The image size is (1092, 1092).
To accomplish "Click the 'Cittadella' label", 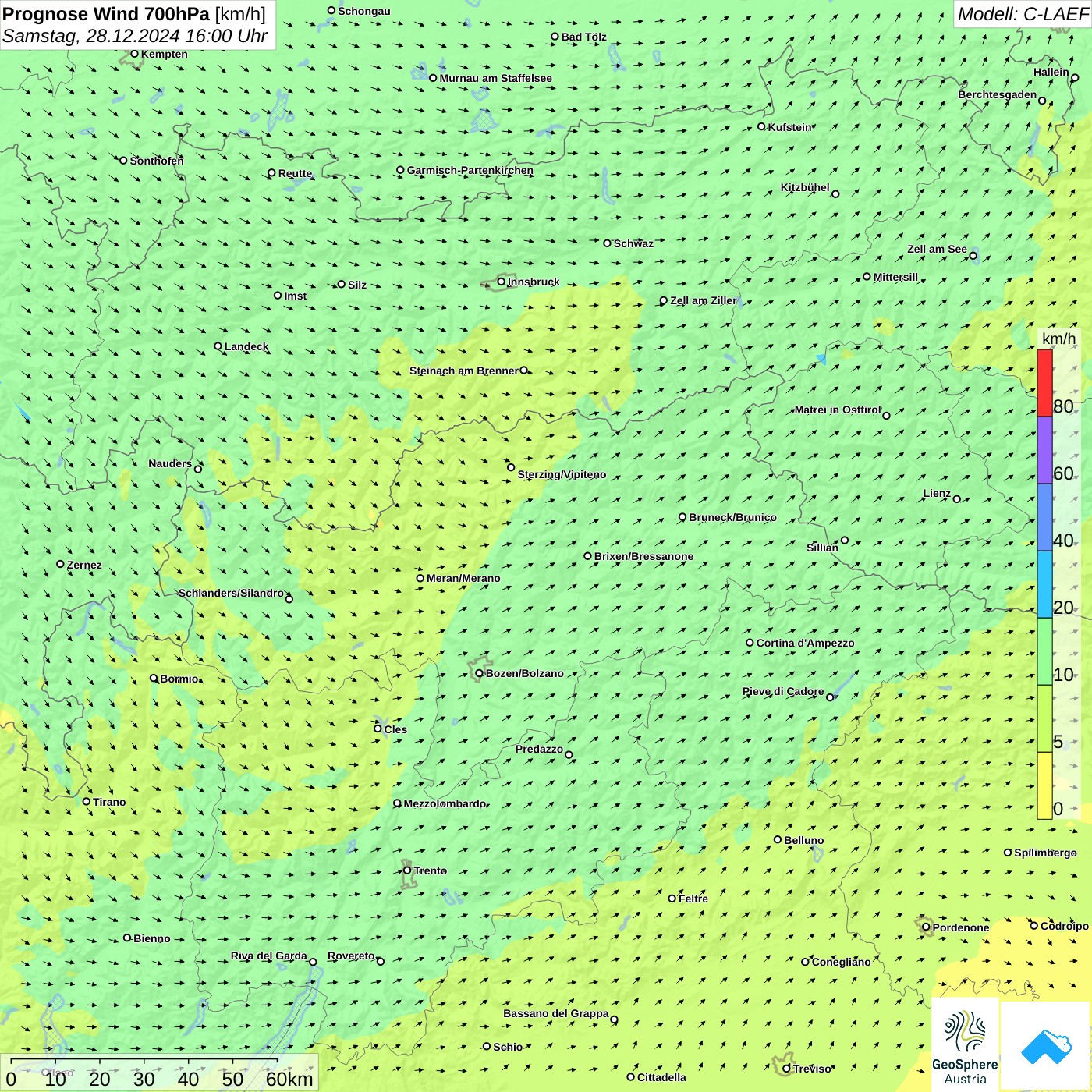I will pyautogui.click(x=661, y=1077).
